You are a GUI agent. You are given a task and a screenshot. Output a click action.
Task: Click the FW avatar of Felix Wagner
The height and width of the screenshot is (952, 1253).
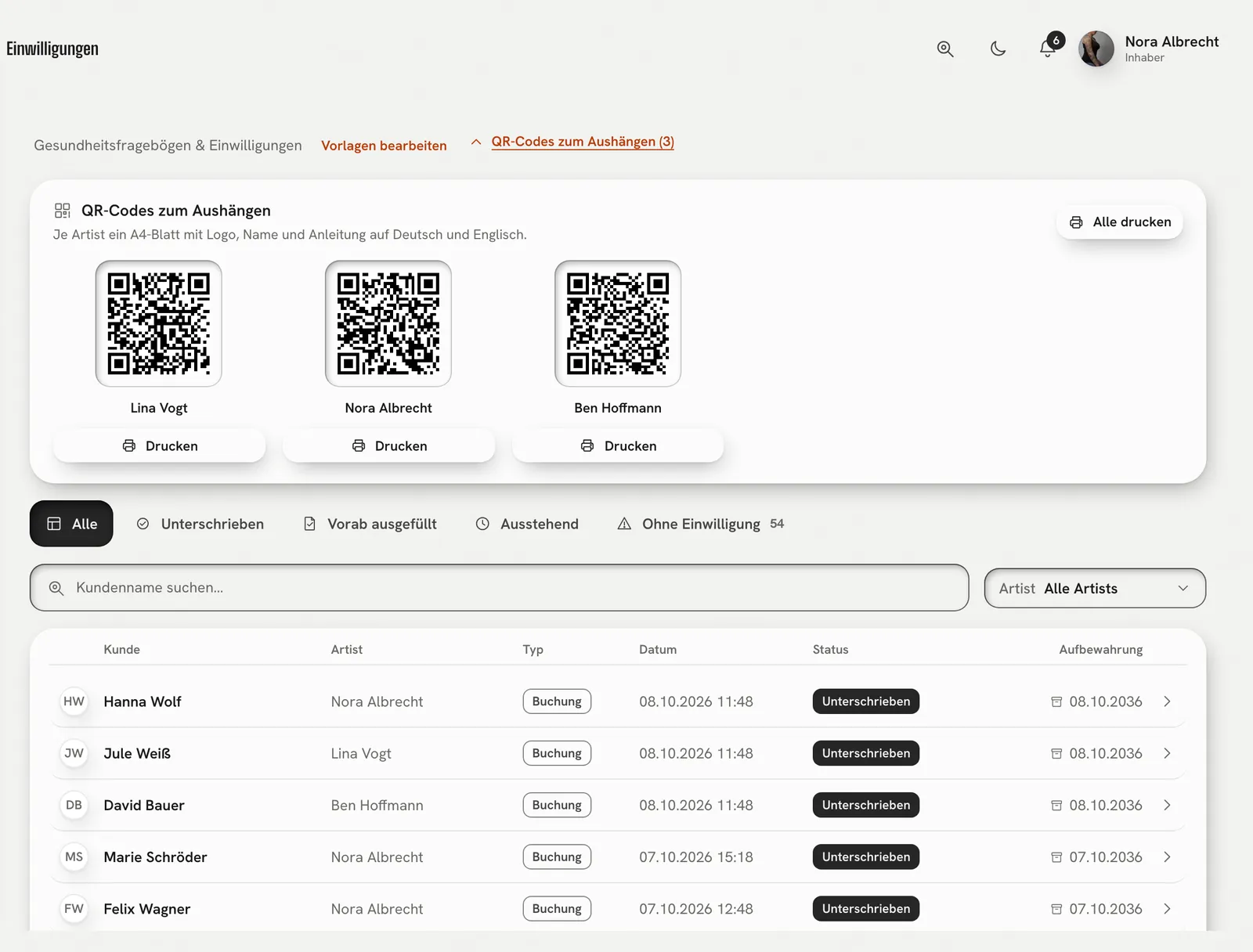(74, 909)
